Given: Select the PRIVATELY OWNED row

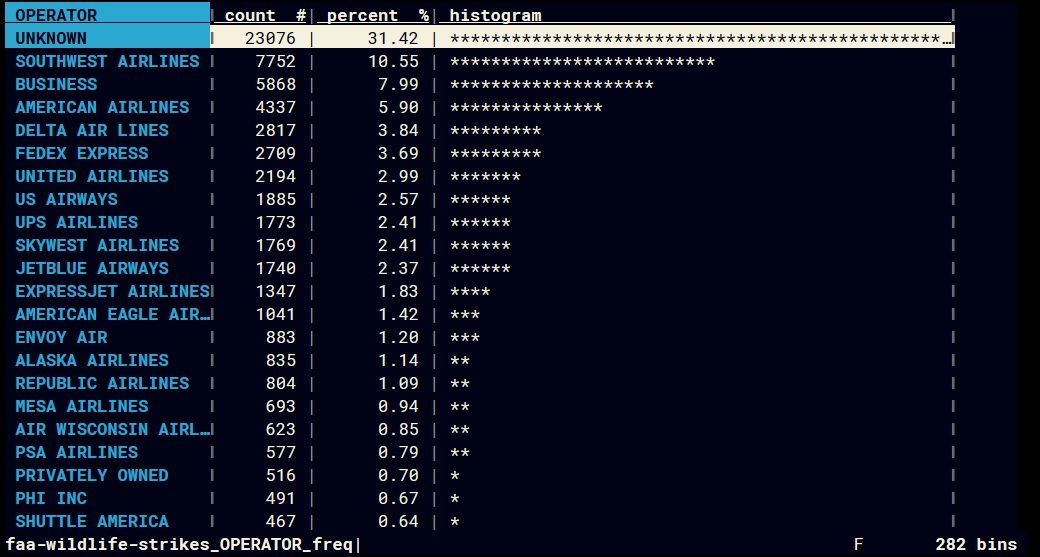Looking at the screenshot, I should [x=480, y=475].
